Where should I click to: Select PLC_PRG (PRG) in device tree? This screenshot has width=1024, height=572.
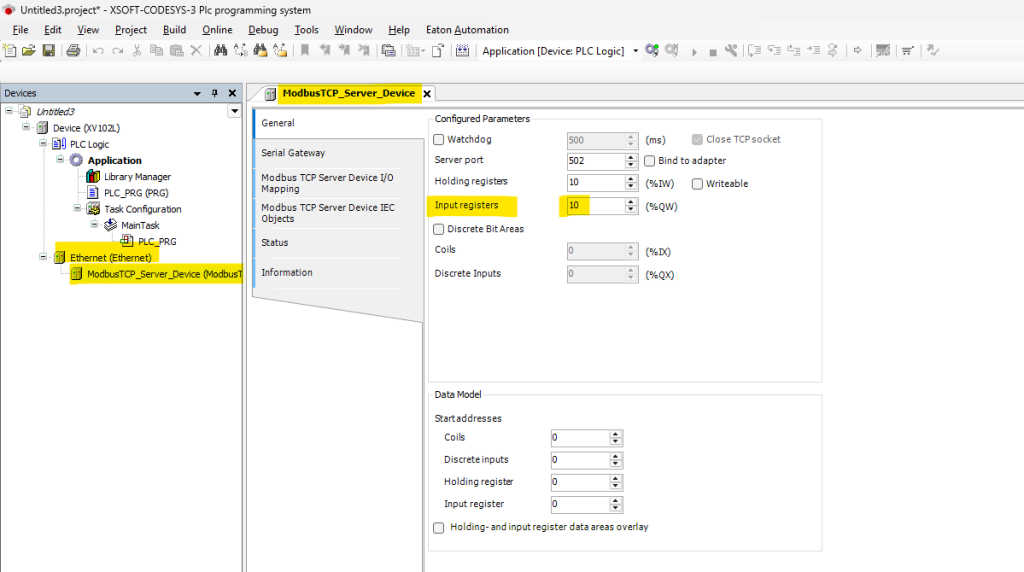(136, 193)
